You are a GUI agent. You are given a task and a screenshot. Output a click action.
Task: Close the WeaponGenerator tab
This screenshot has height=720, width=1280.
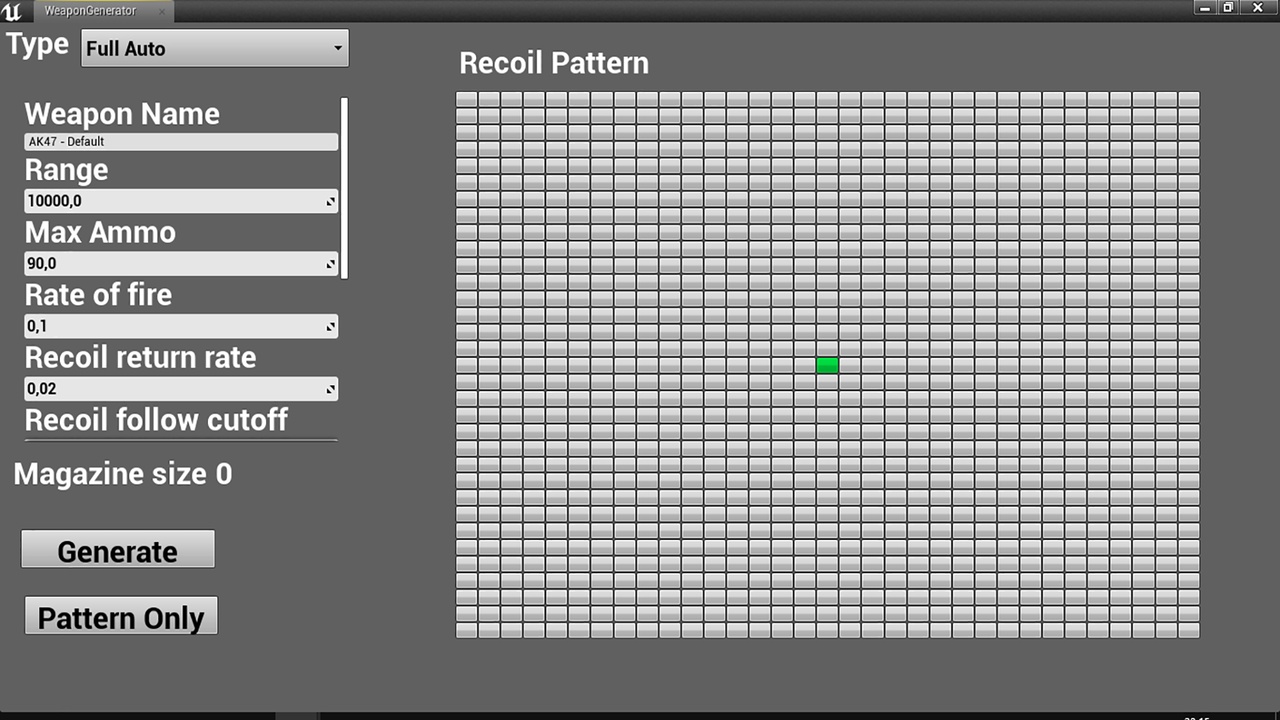[x=162, y=11]
